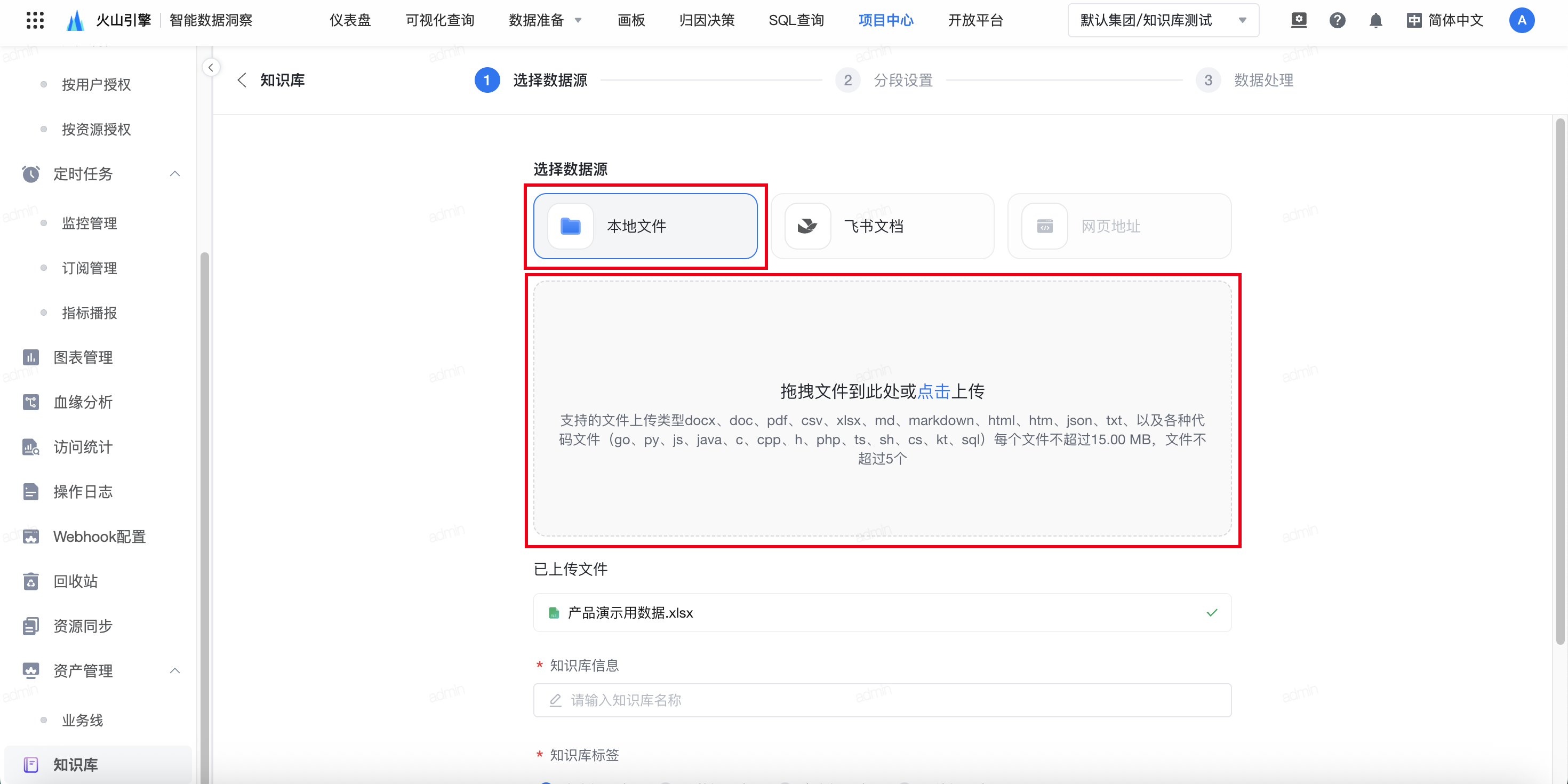
Task: Open the help question mark icon
Action: coord(1337,21)
